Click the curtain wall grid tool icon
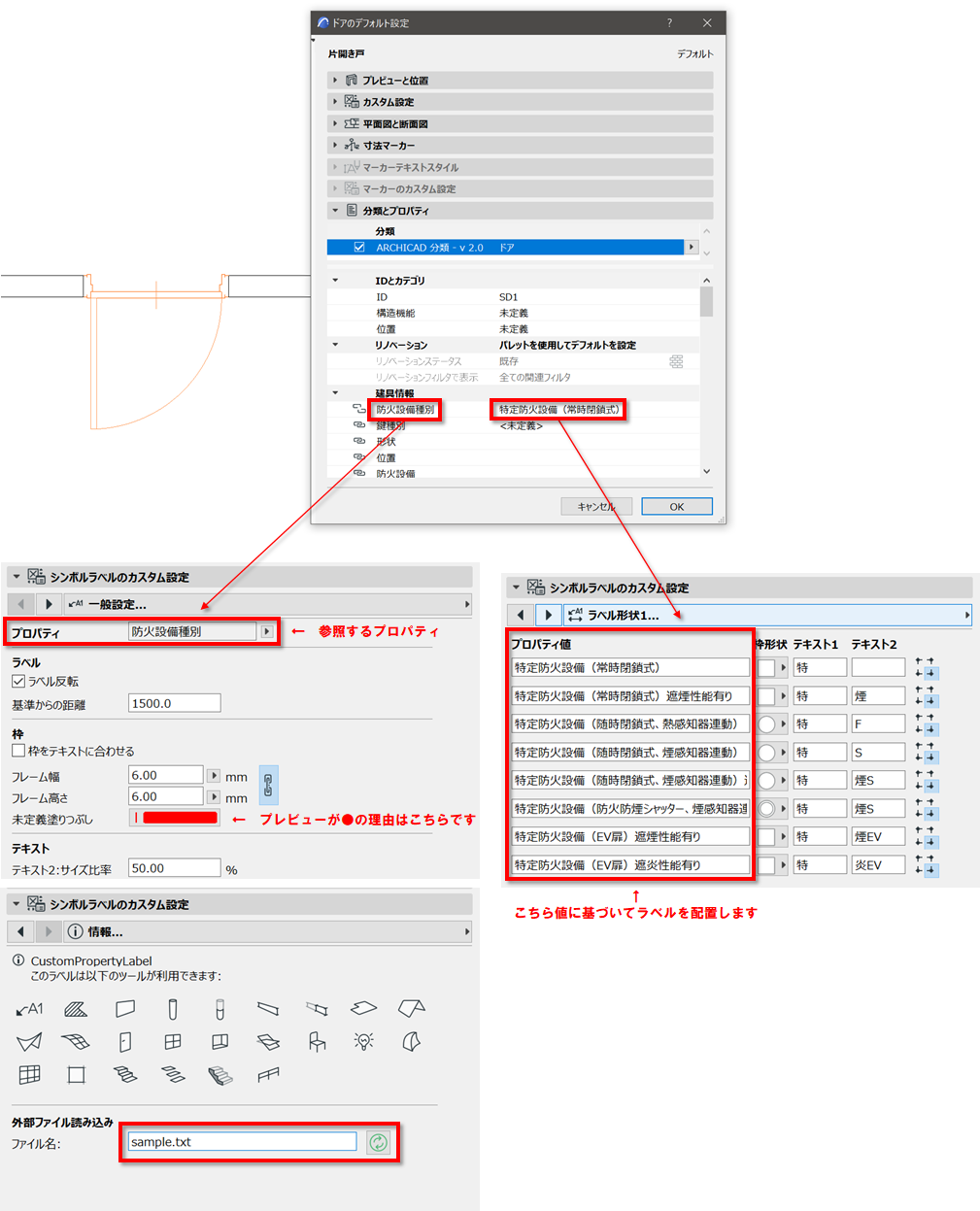Screen dimensions: 980x1211 [x=30, y=1075]
